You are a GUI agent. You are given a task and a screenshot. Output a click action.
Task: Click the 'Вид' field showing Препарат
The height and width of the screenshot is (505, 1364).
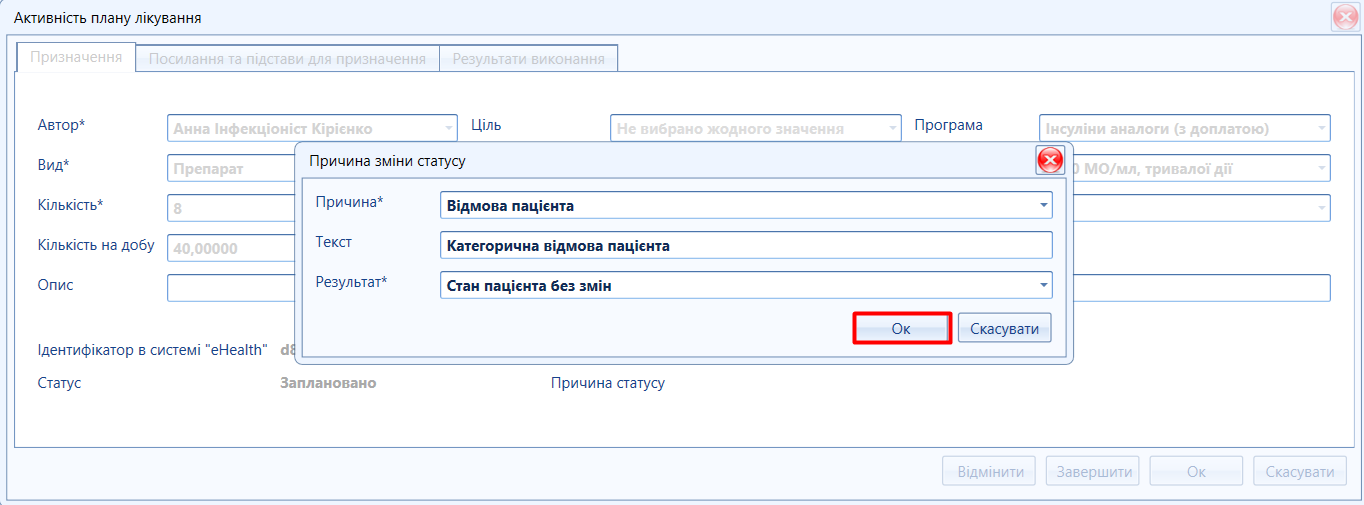pos(232,168)
